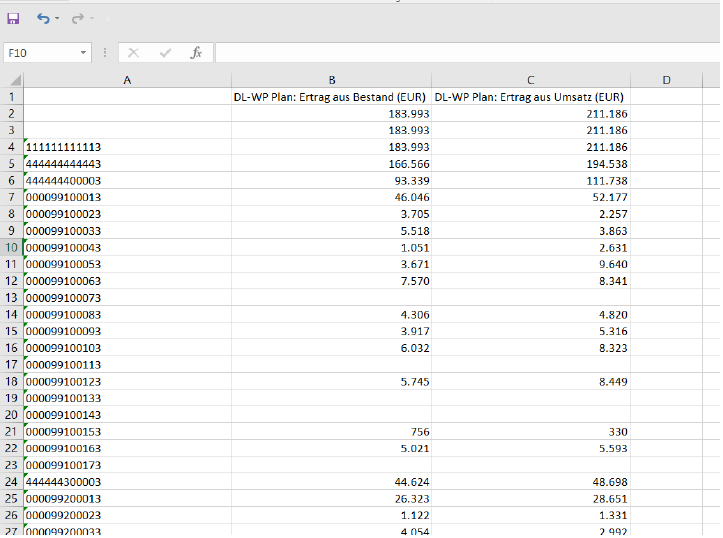
Task: Undo the last action
Action: (x=43, y=18)
